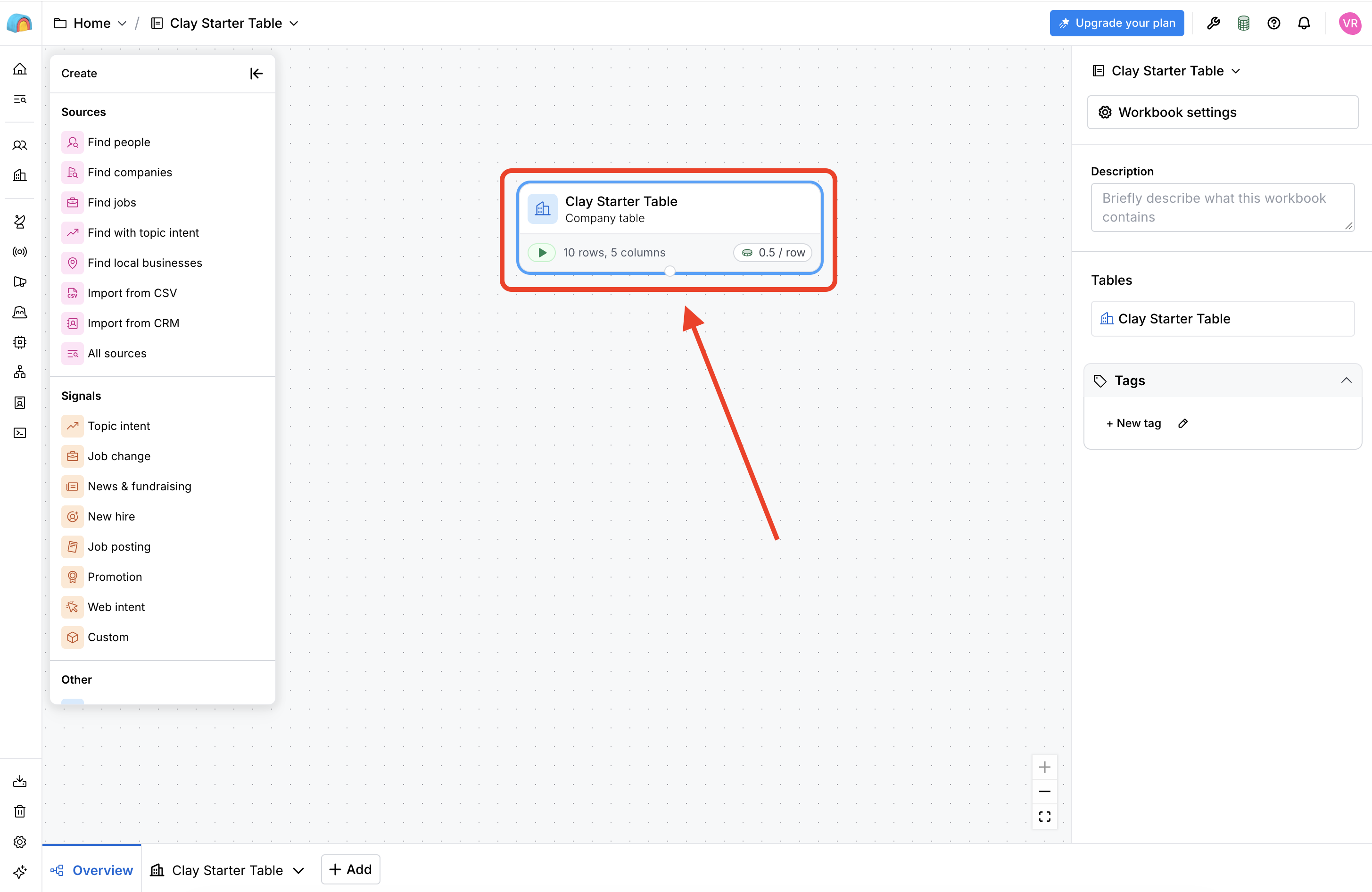
Task: Click the sparkle AI icon at sidebar bottom
Action: (x=20, y=872)
